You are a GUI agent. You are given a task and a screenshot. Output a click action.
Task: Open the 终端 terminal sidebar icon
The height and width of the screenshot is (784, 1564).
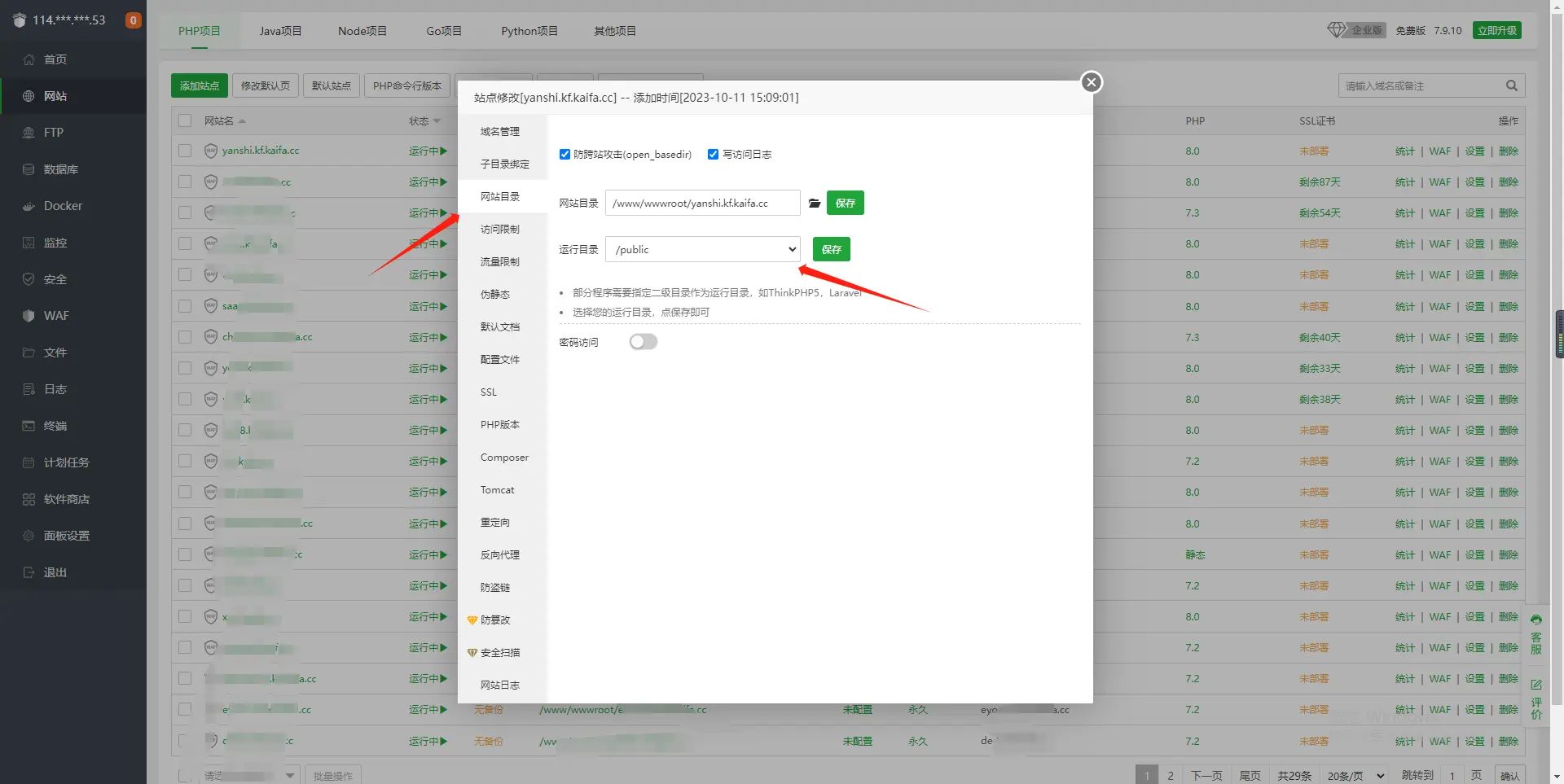(29, 426)
